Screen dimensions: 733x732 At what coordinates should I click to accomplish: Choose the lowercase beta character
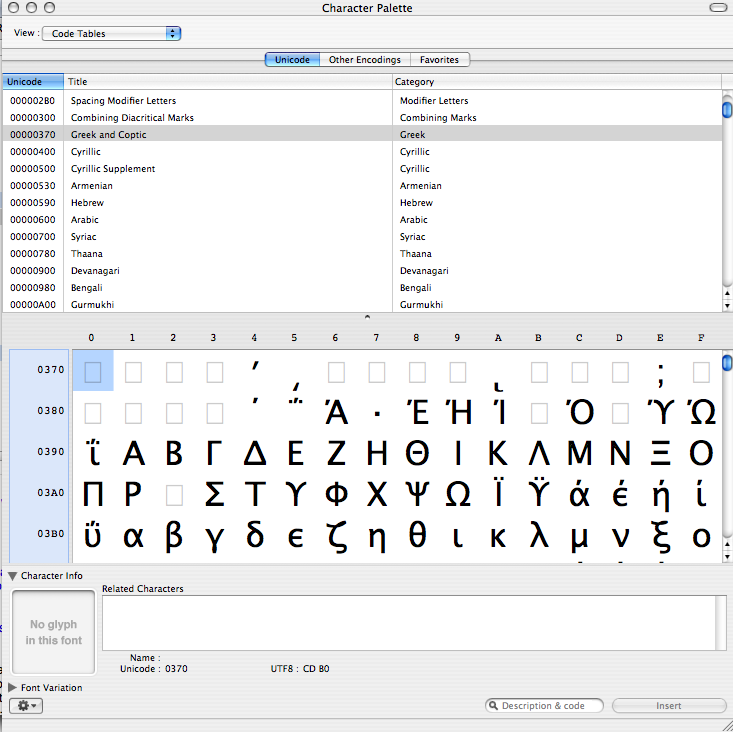click(x=174, y=536)
